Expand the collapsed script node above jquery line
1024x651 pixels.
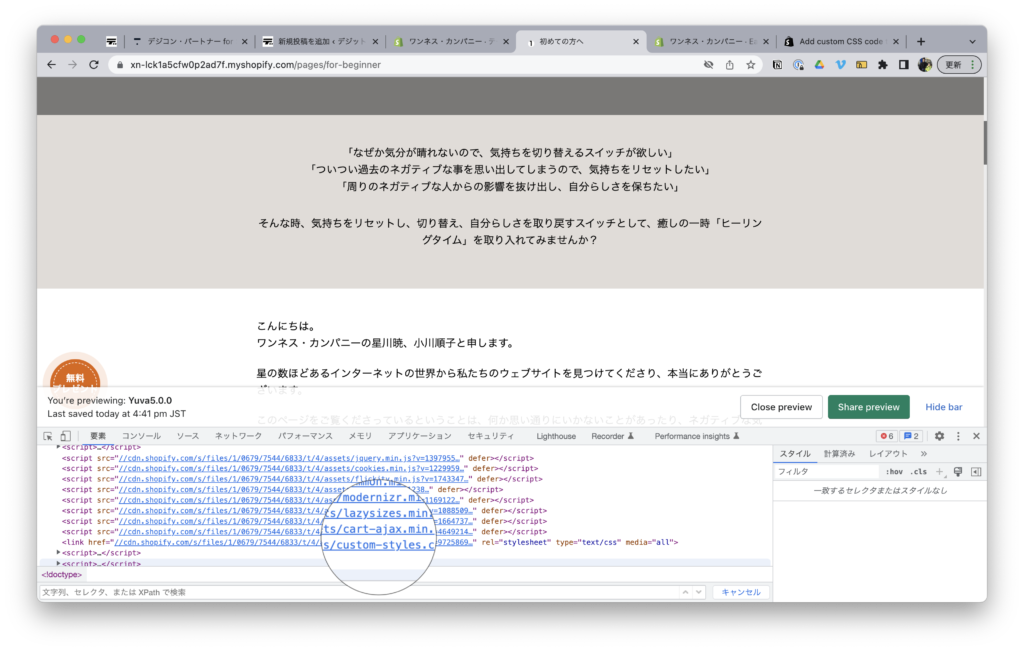click(x=59, y=447)
